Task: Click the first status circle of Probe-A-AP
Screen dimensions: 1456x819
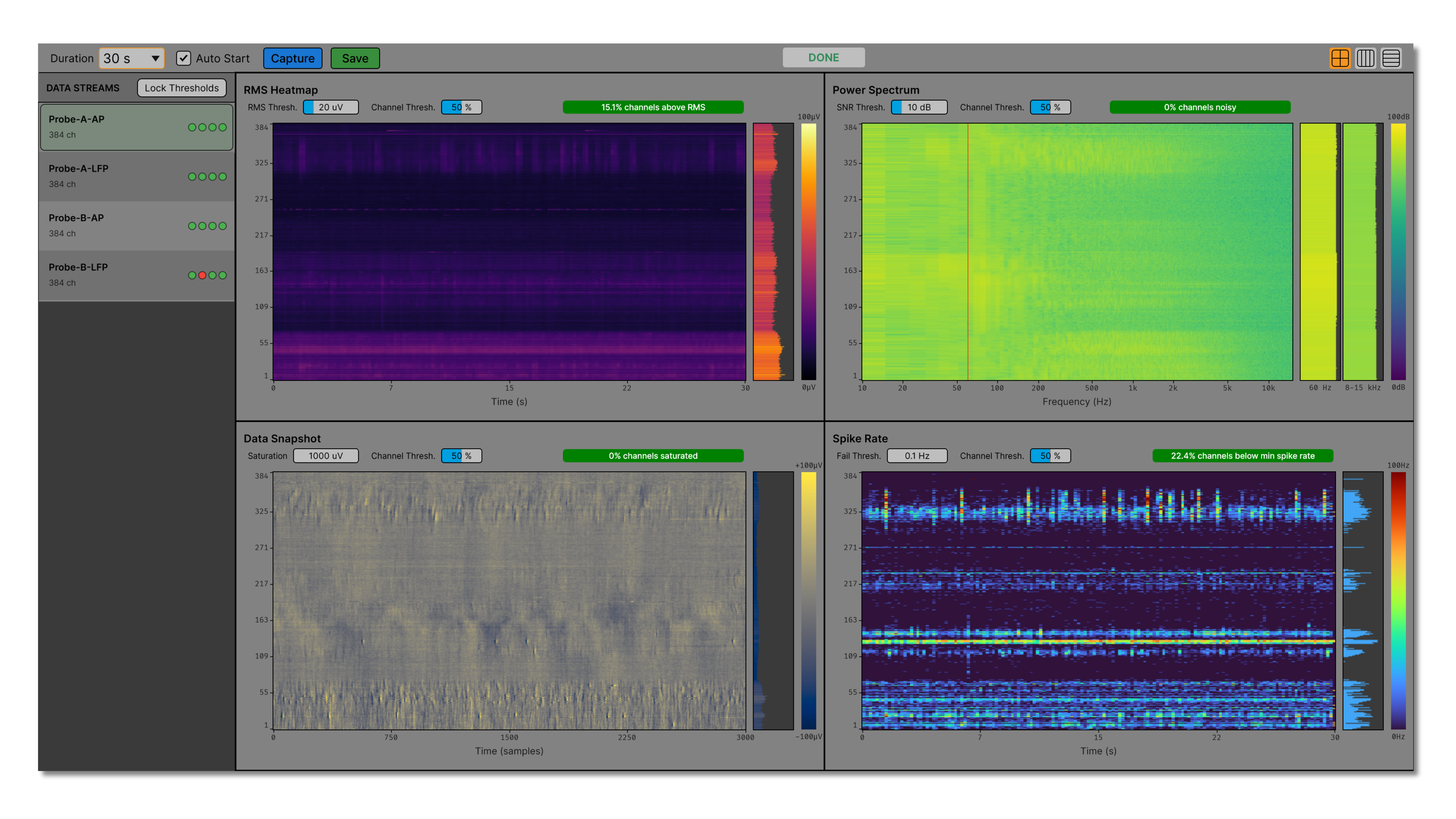Action: pyautogui.click(x=192, y=127)
